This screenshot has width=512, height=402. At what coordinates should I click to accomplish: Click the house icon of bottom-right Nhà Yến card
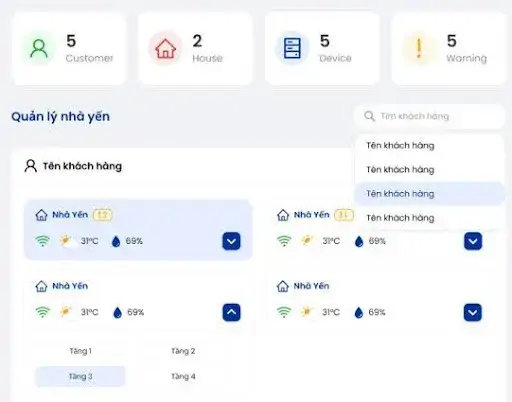283,286
